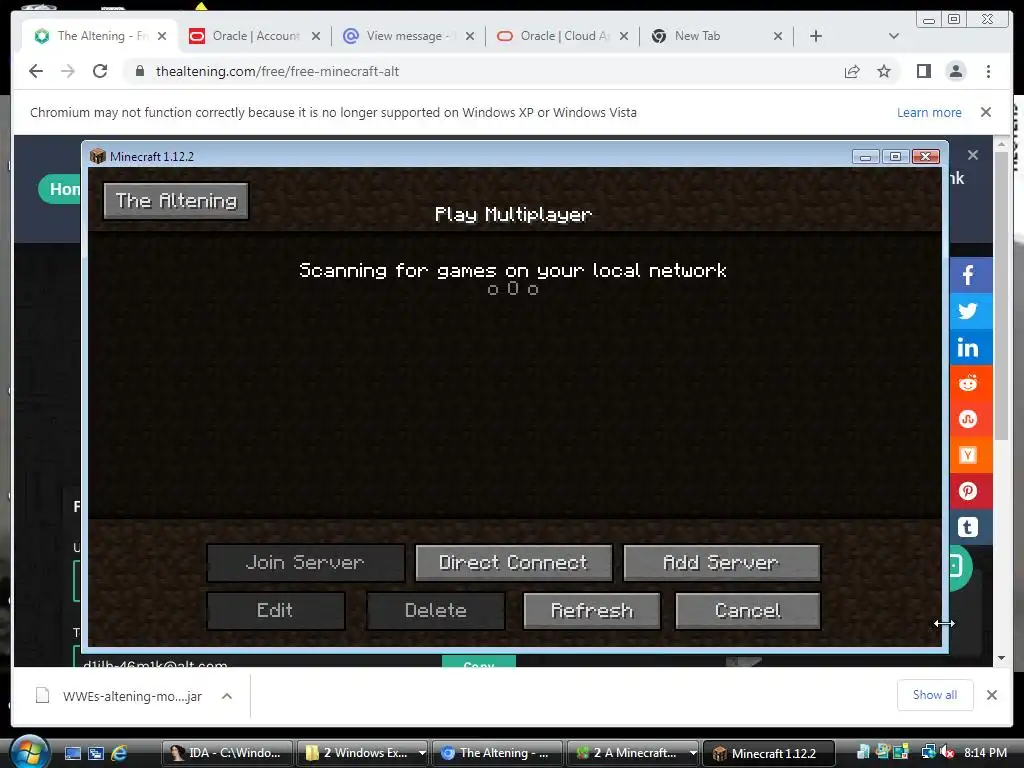Expand Windows Explorer taskbar group
1024x768 pixels.
[422, 753]
